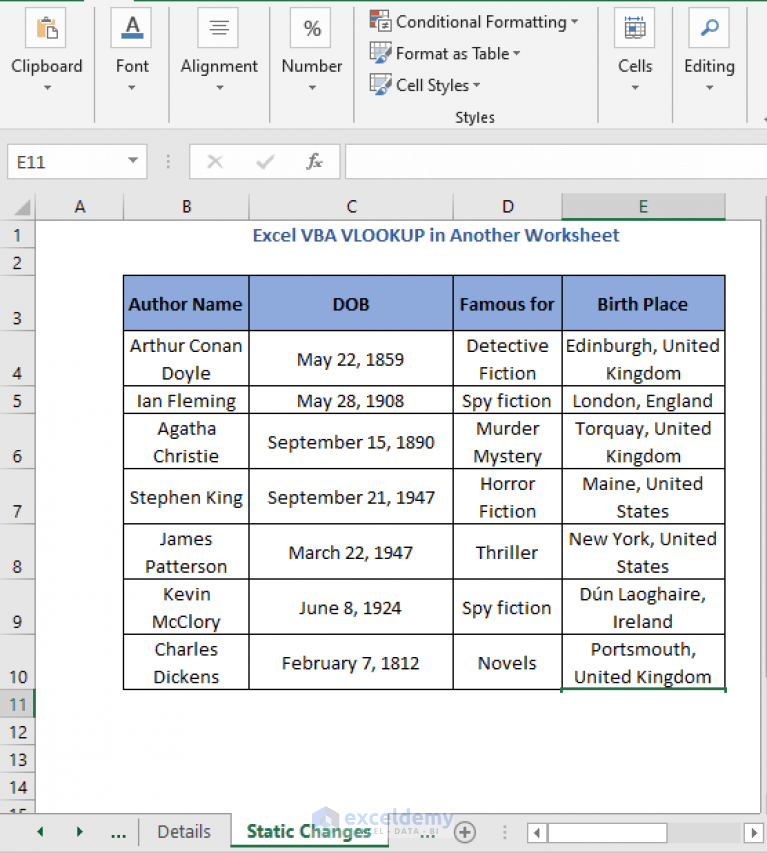
Task: Click the Number percent icon
Action: click(311, 28)
